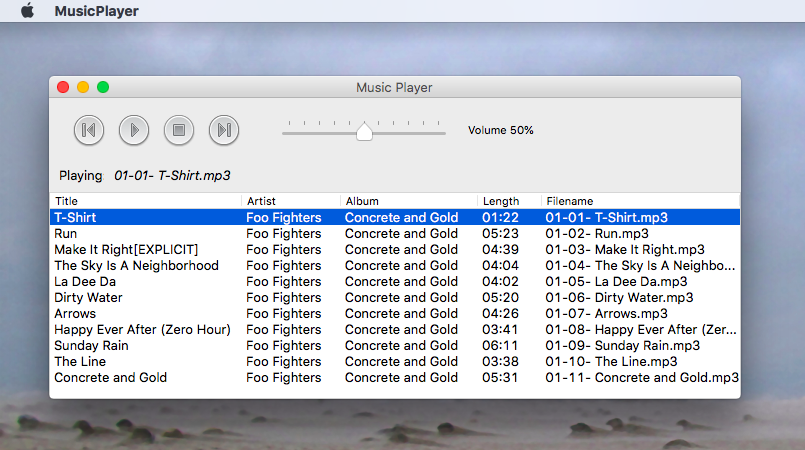
Task: Click length 04:26 cell
Action: [x=501, y=313]
